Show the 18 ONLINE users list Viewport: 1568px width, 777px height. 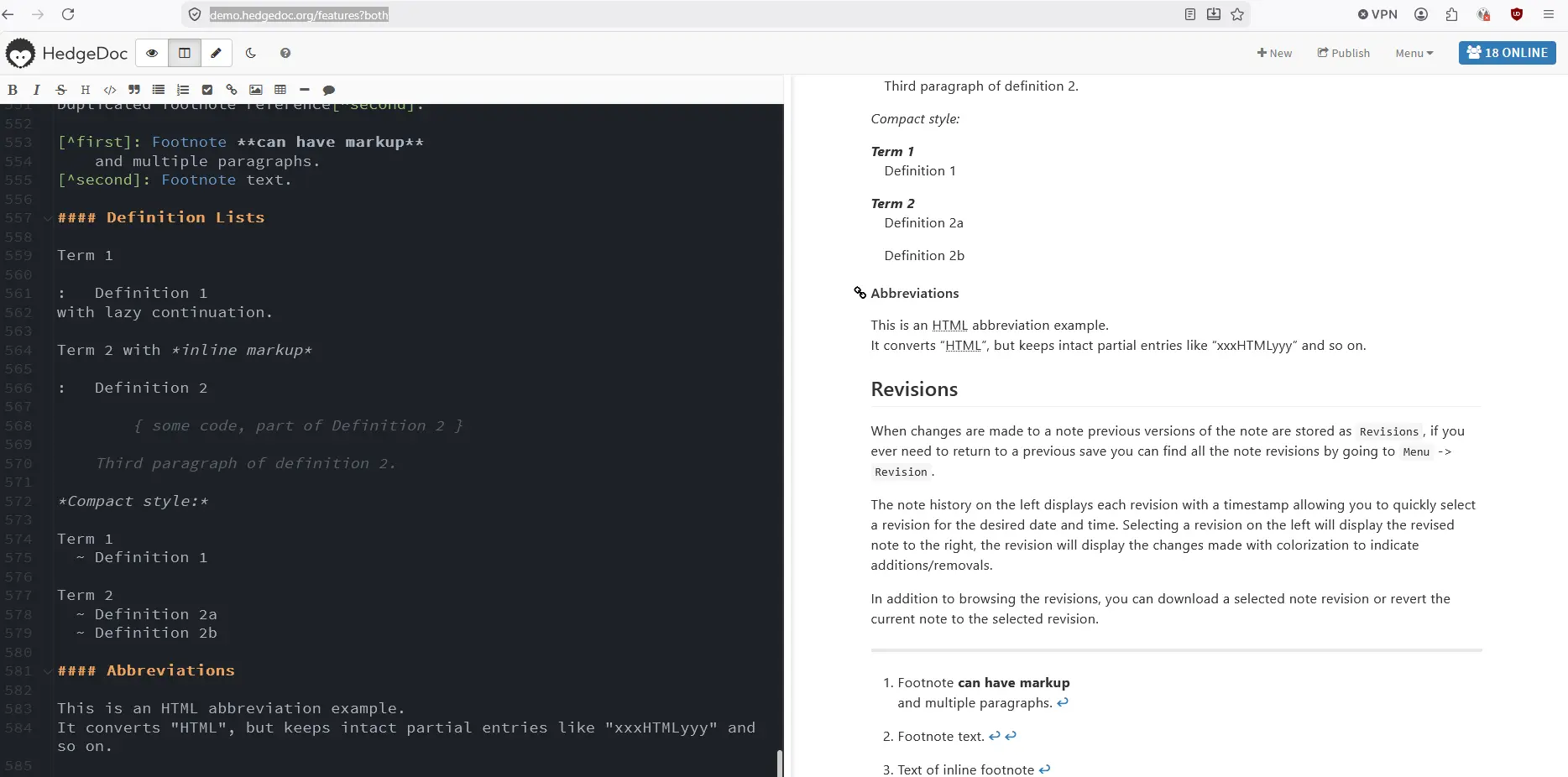pos(1507,53)
